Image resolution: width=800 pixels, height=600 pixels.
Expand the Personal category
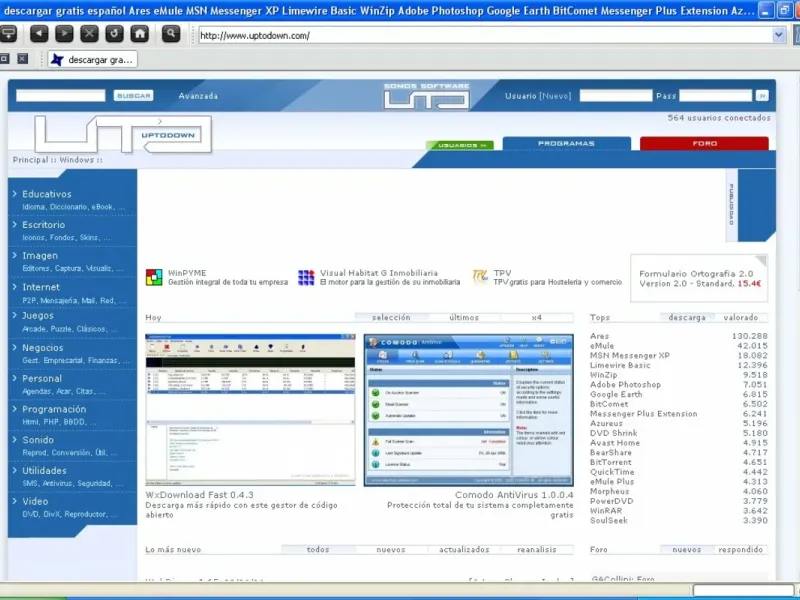click(x=42, y=379)
